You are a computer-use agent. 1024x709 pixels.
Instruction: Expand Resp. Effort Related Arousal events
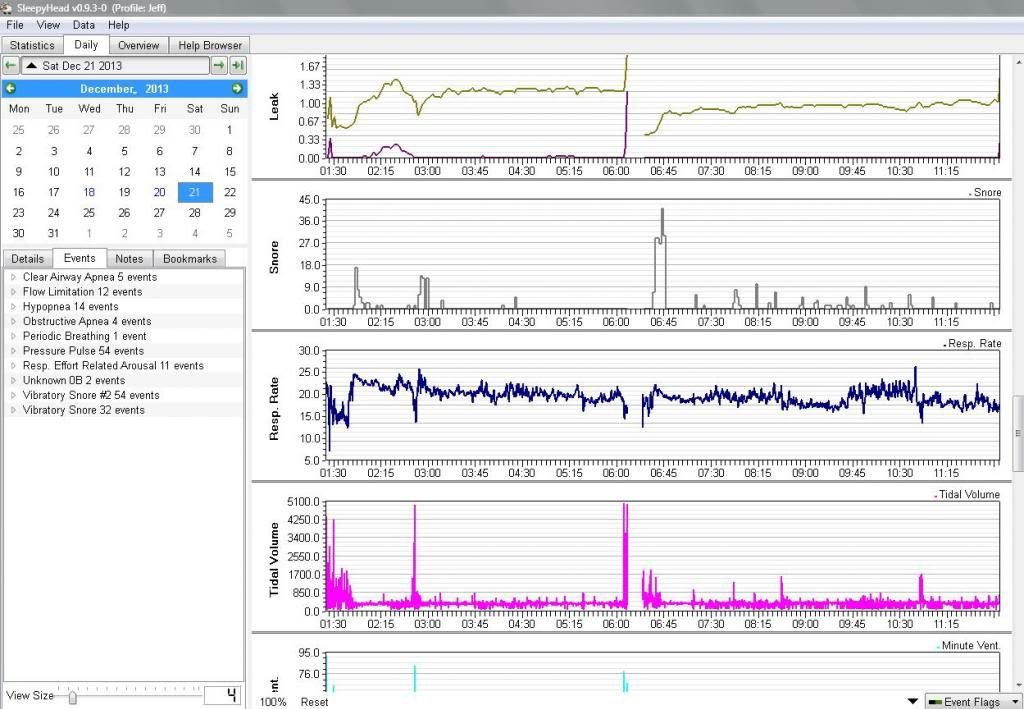click(13, 366)
